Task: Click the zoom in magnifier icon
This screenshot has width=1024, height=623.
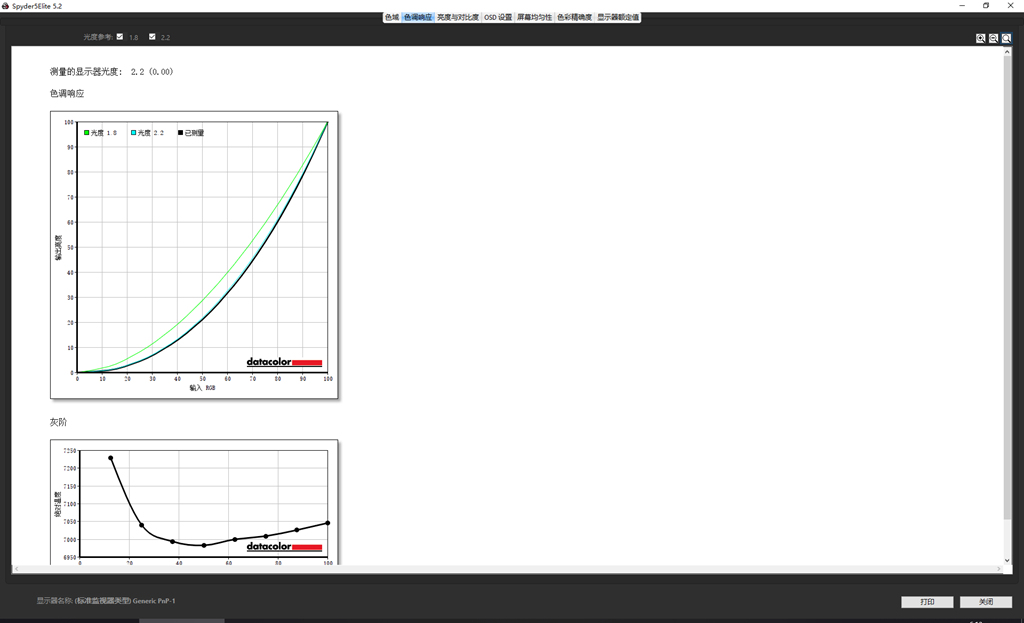Action: (x=981, y=38)
